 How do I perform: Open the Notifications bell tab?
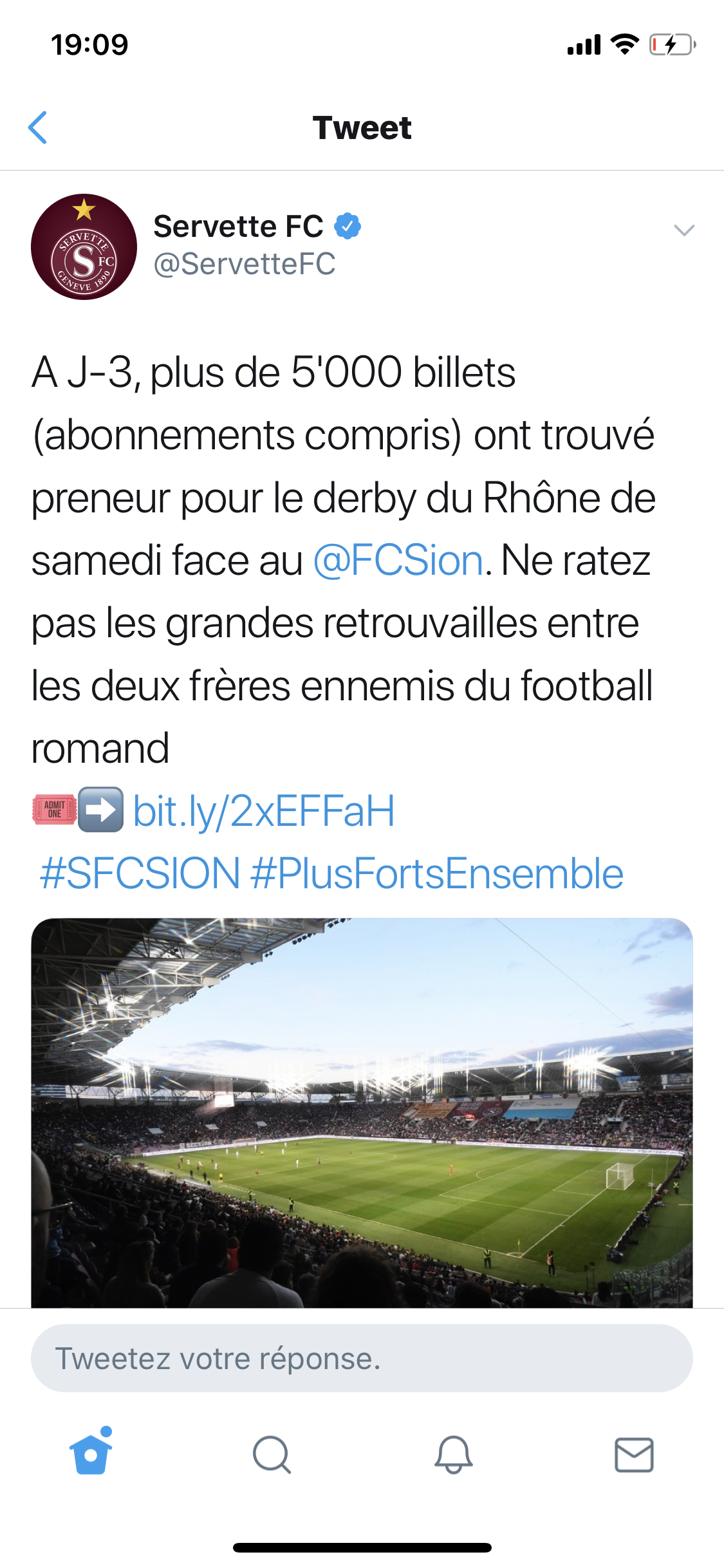[454, 1455]
